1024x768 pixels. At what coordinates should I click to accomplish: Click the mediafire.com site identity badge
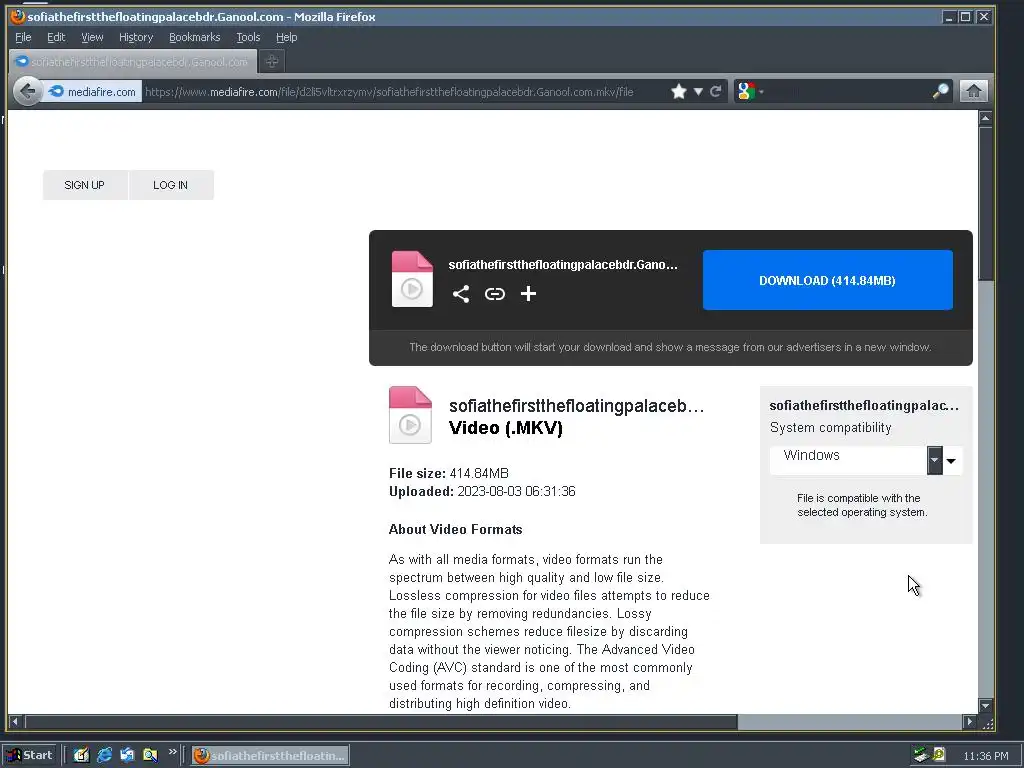pos(93,91)
